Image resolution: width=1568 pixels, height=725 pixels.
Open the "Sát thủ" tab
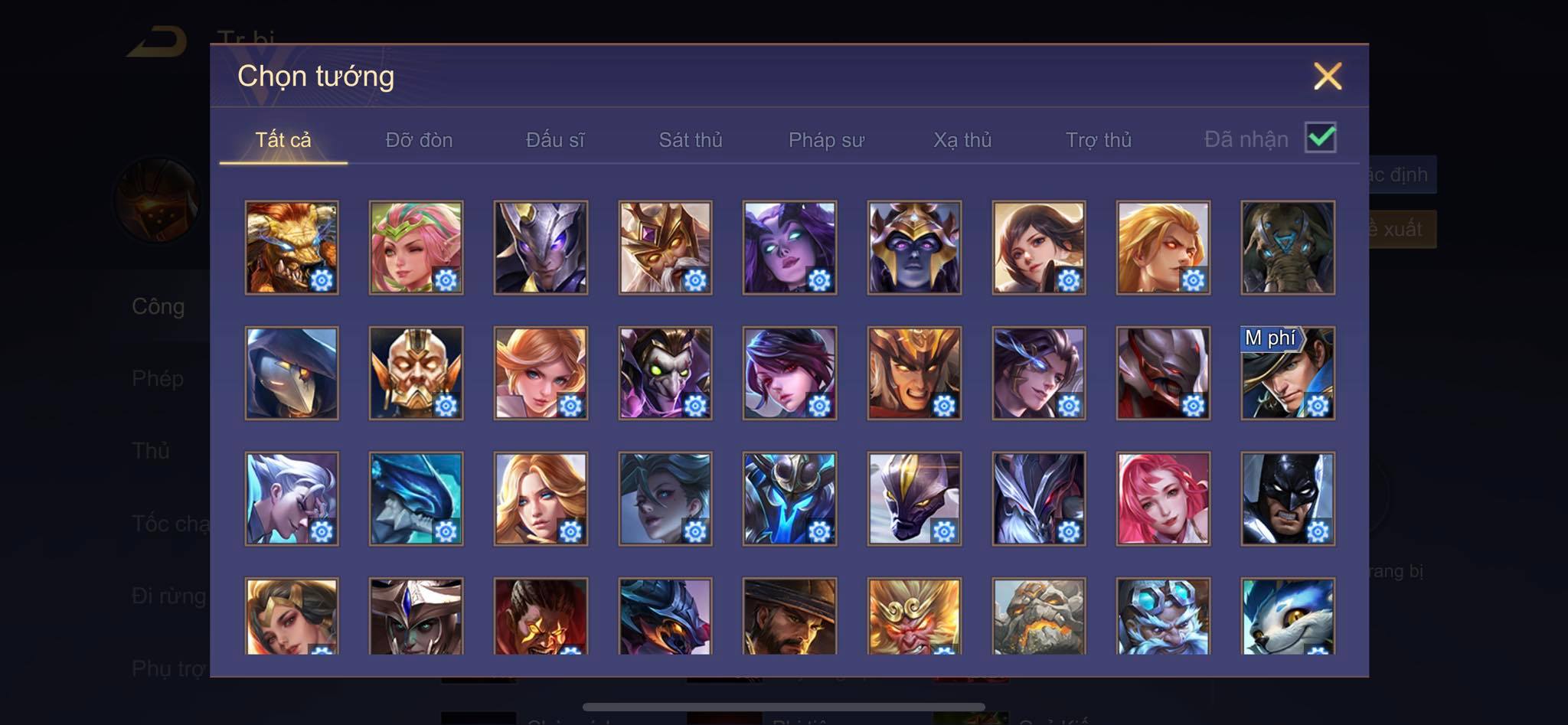(691, 140)
